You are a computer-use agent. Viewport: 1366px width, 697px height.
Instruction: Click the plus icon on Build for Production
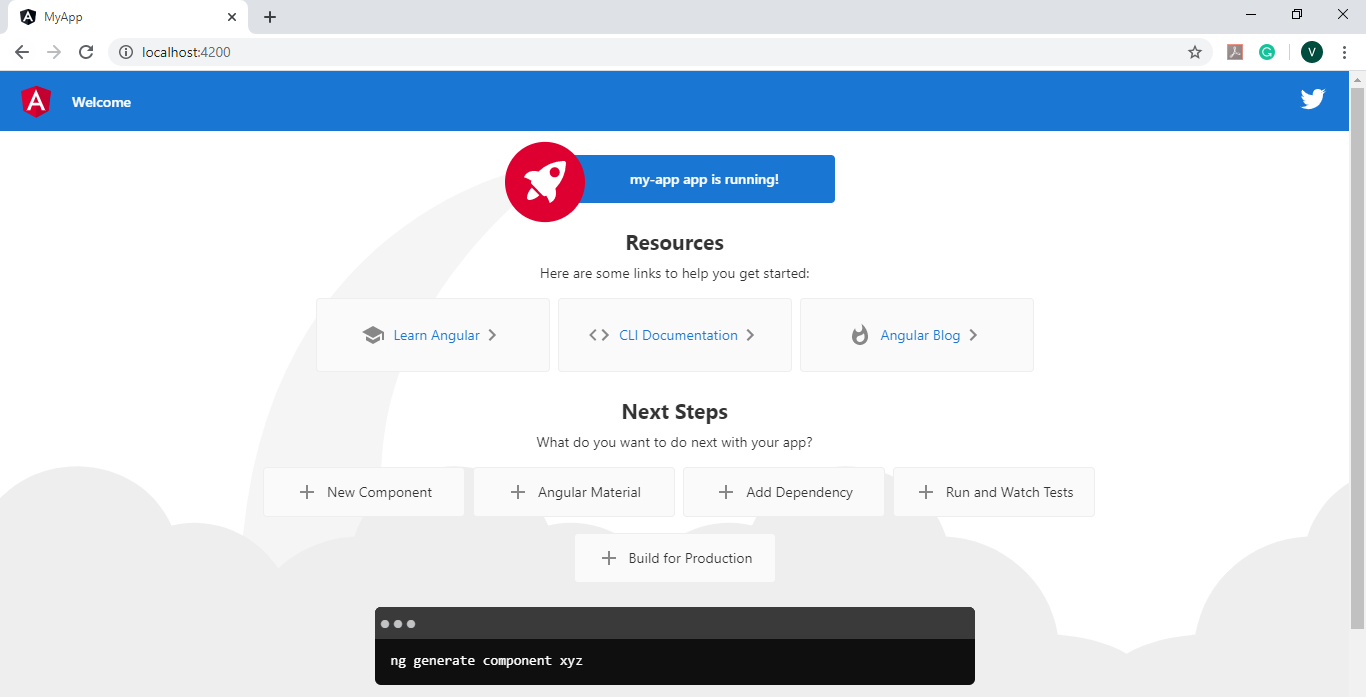click(x=608, y=558)
